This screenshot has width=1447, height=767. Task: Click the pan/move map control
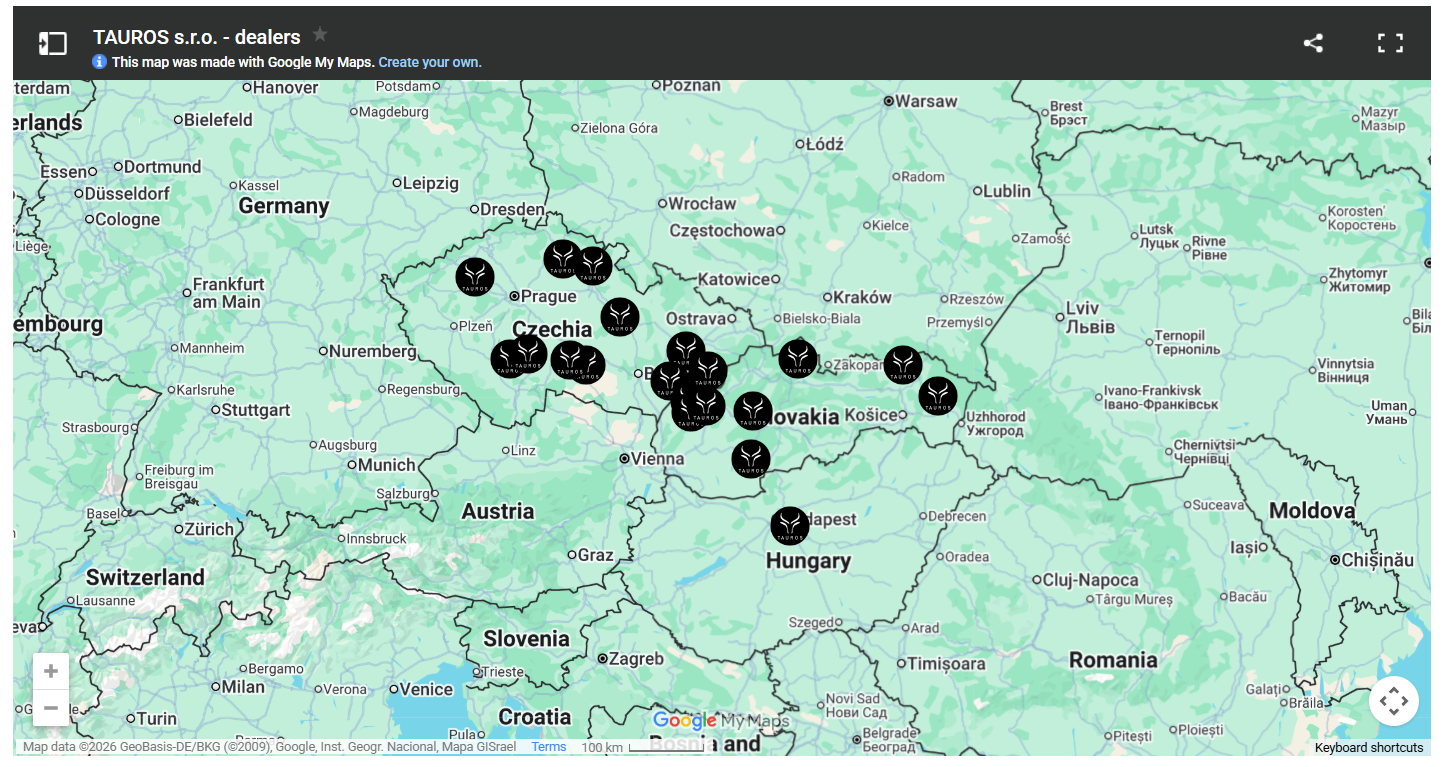(x=1393, y=701)
